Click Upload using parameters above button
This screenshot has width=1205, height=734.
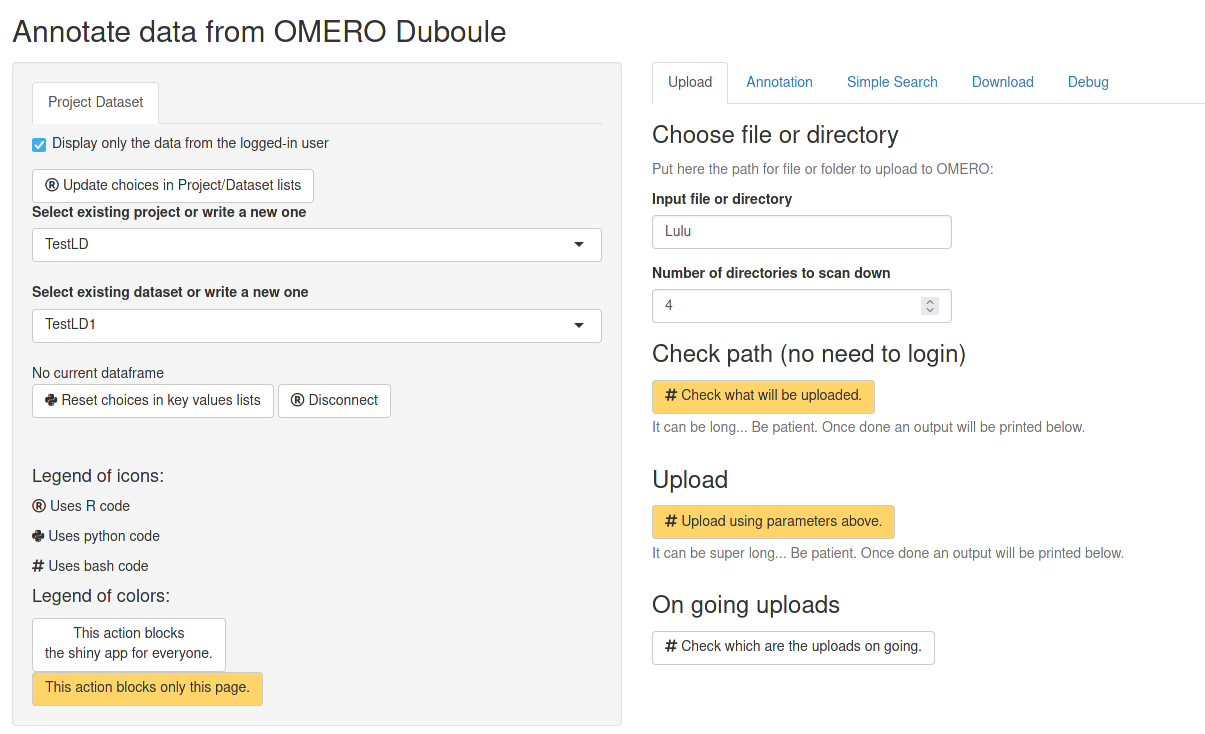click(x=773, y=522)
